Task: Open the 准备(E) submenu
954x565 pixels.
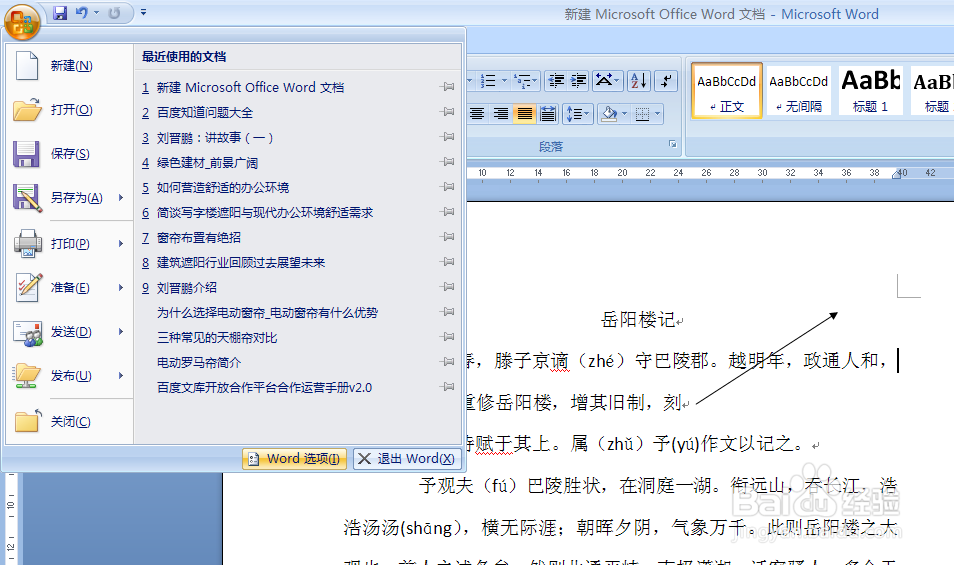Action: [x=69, y=288]
